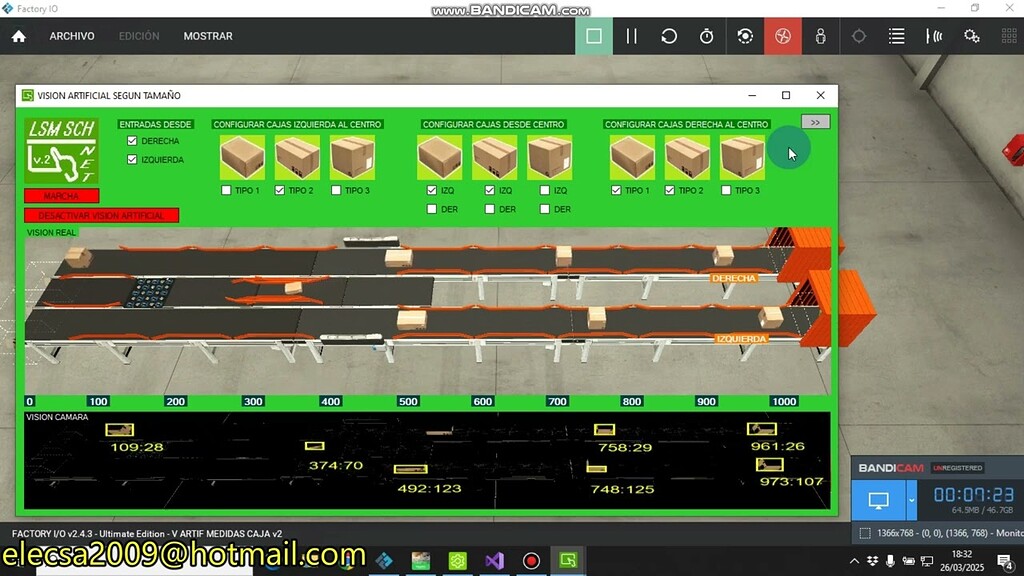Open the drivers list icon
Screen dimensions: 1024x576
click(x=896, y=35)
